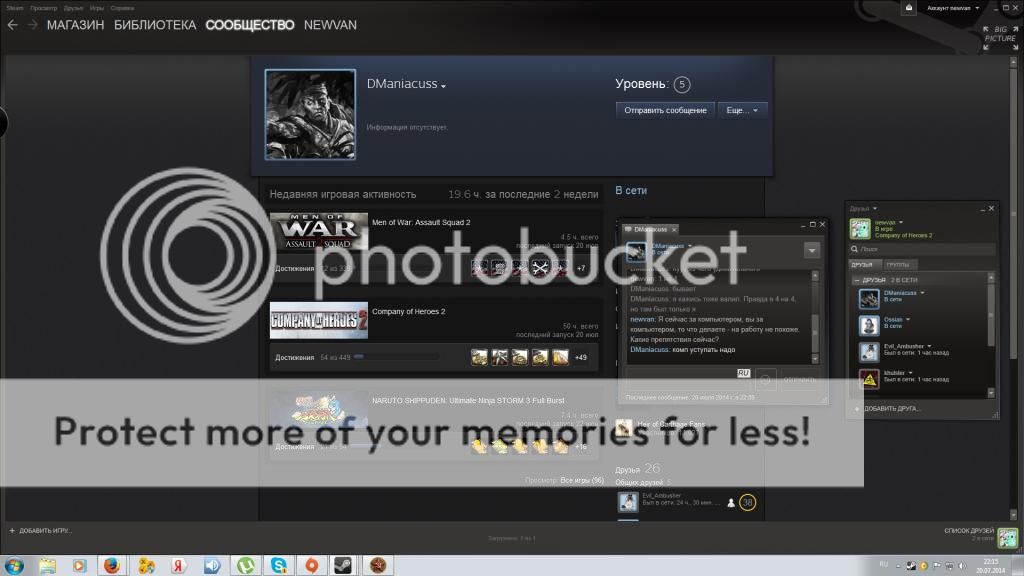Open the dropdown arrow next to khubler
Screen dimensions: 1024x576
pos(910,373)
